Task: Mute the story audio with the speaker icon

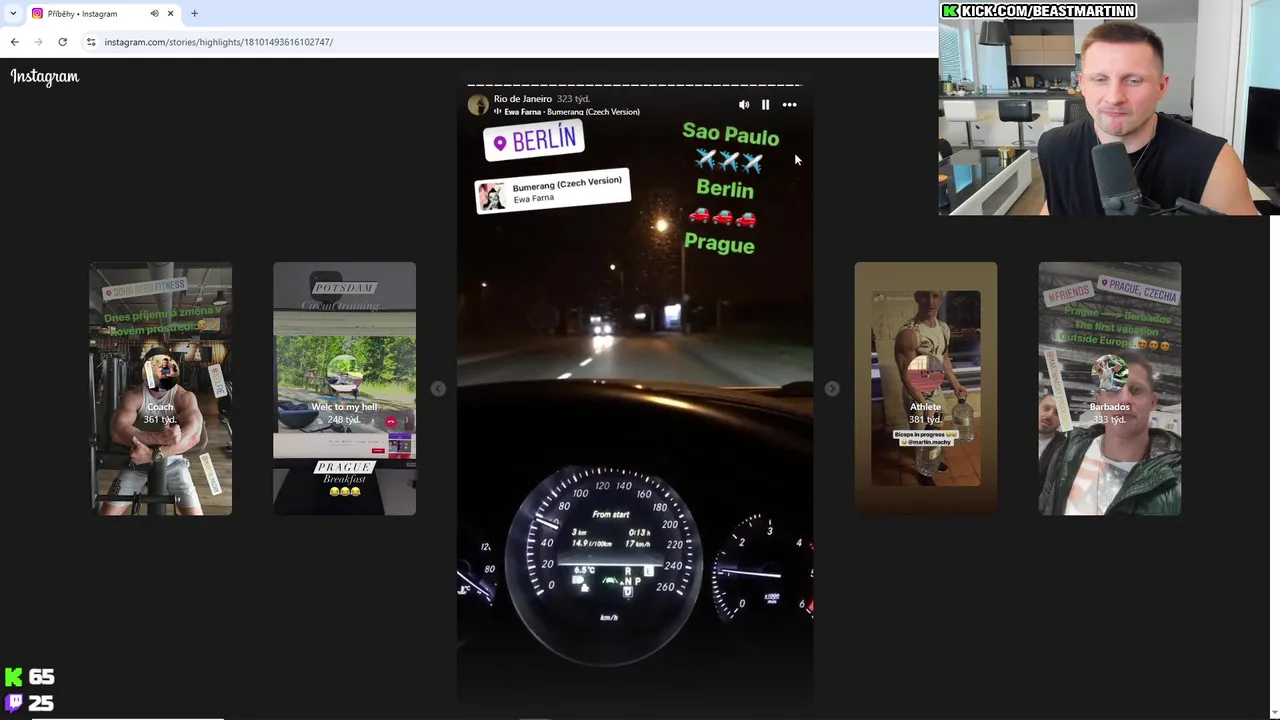Action: 744,105
